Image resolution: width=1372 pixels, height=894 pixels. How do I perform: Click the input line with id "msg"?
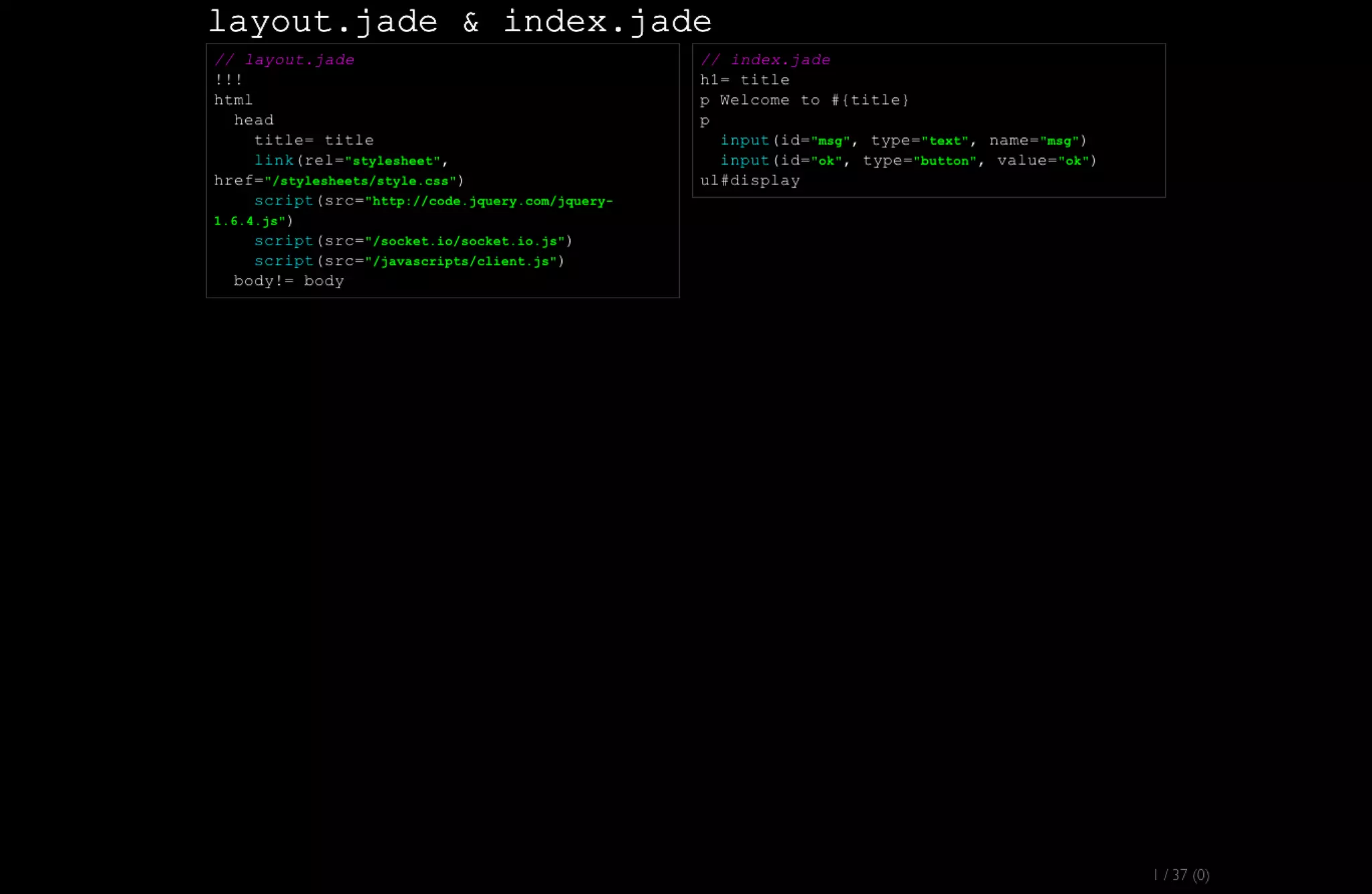point(903,141)
